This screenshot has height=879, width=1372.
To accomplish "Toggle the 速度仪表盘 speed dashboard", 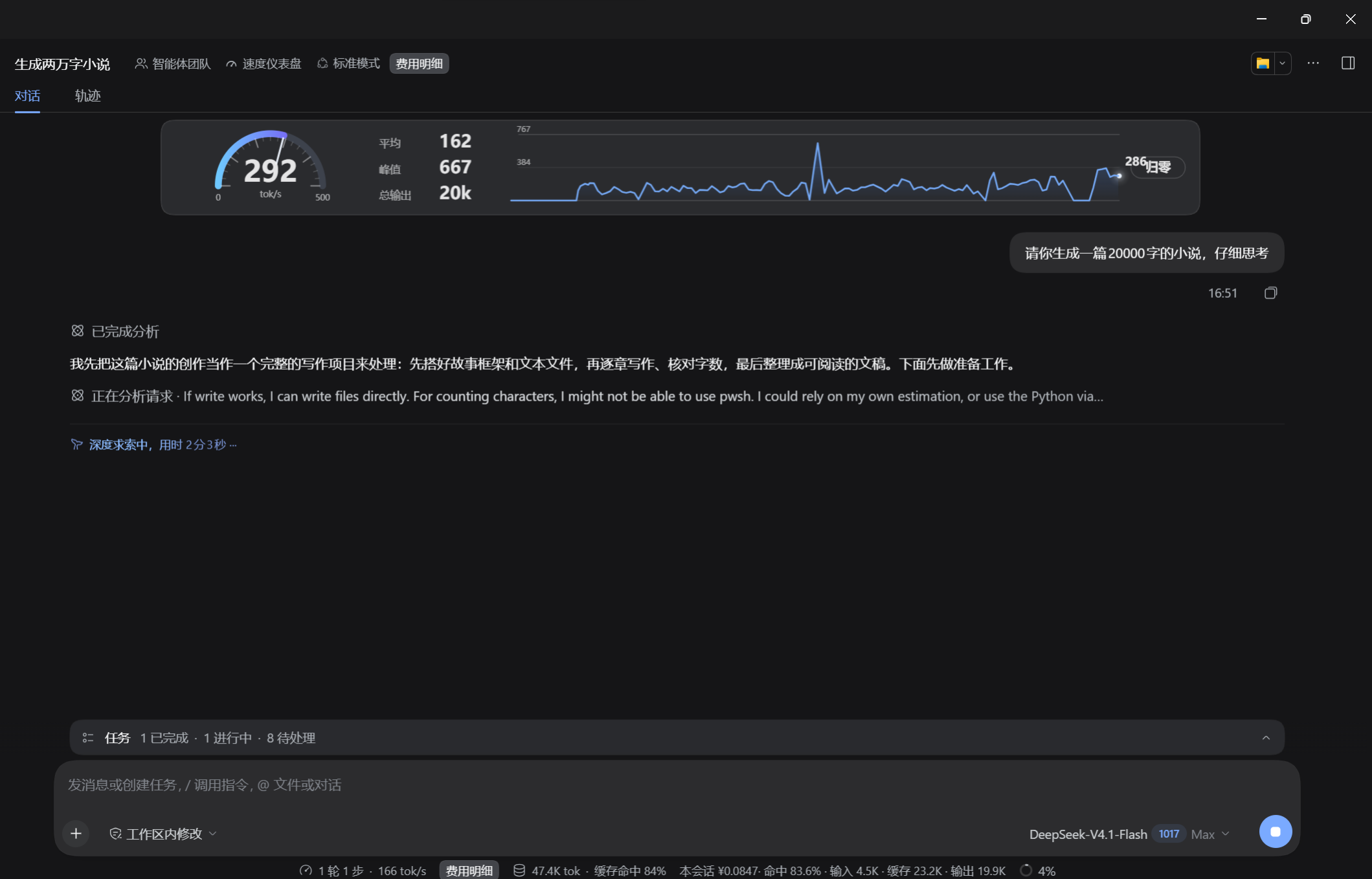I will coord(264,63).
